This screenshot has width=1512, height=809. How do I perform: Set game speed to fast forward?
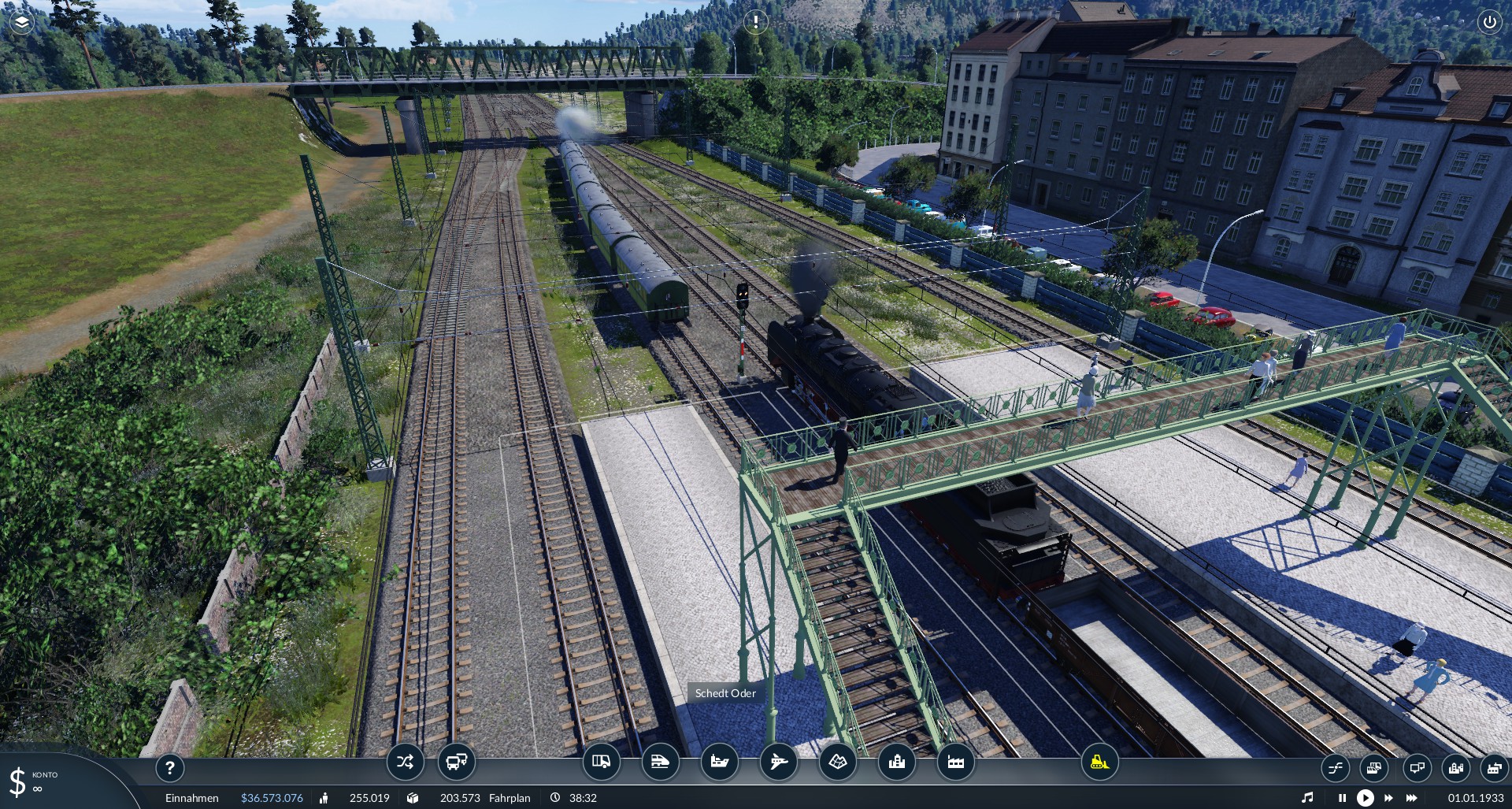coord(1388,798)
